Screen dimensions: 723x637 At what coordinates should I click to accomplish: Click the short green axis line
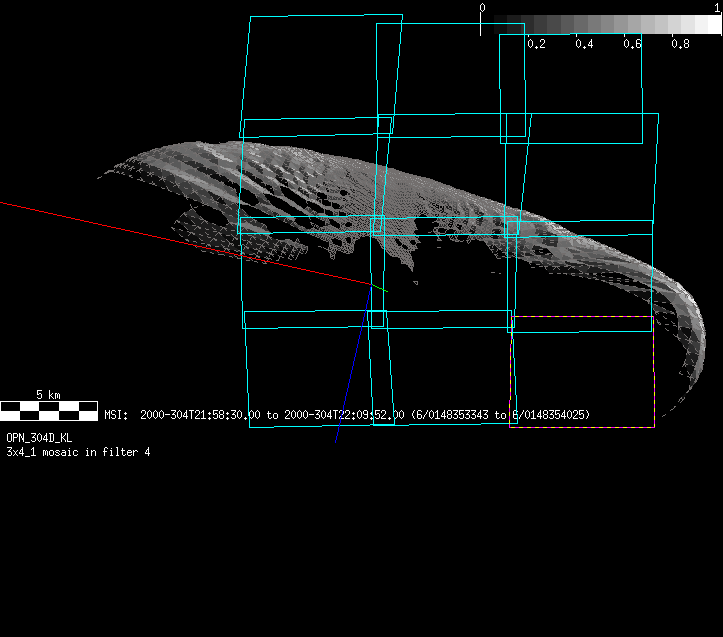coord(379,288)
